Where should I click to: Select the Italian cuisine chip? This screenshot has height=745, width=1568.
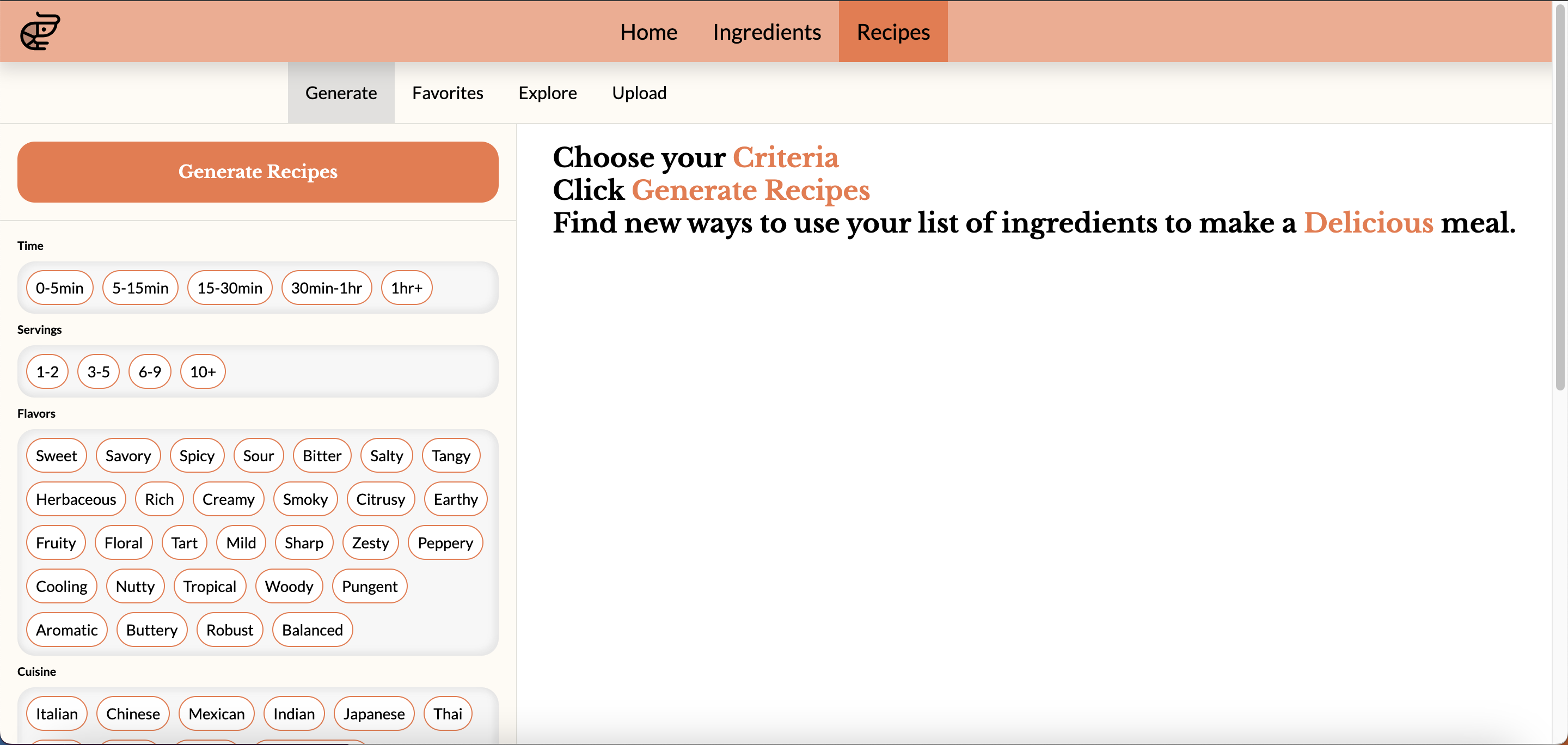[x=57, y=713]
